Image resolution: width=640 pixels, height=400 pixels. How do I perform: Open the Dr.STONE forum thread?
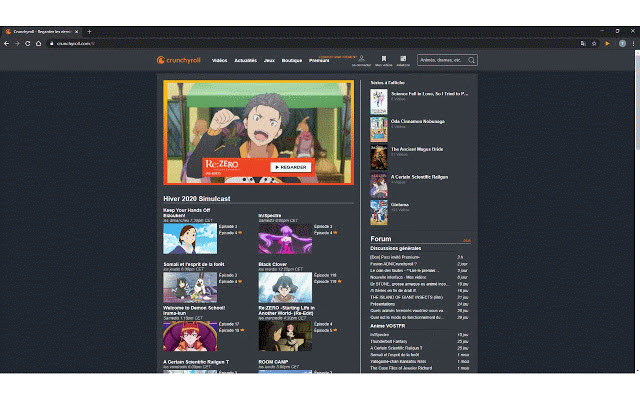[x=406, y=283]
